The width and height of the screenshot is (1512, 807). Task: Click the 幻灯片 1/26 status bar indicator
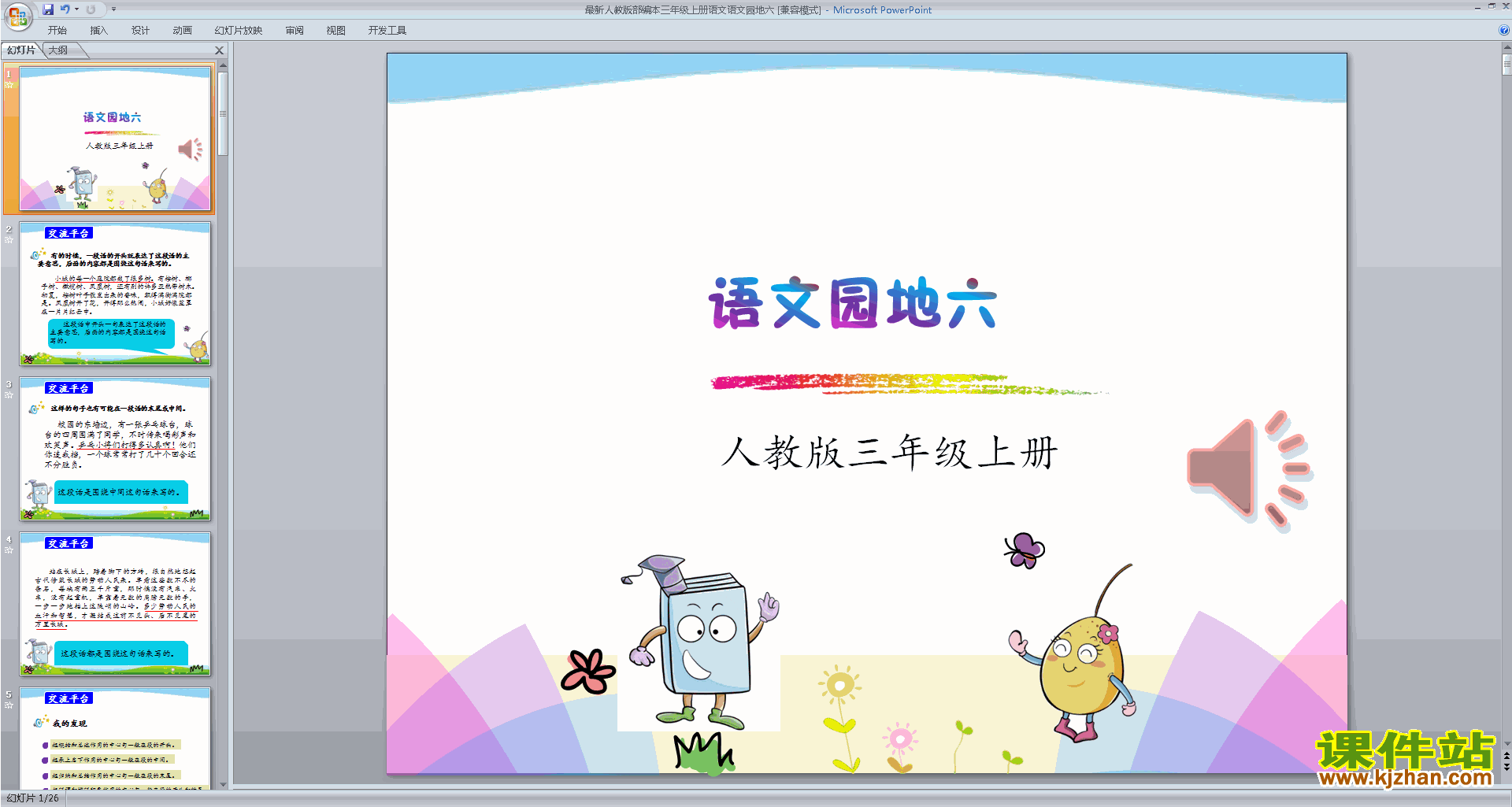(x=33, y=798)
